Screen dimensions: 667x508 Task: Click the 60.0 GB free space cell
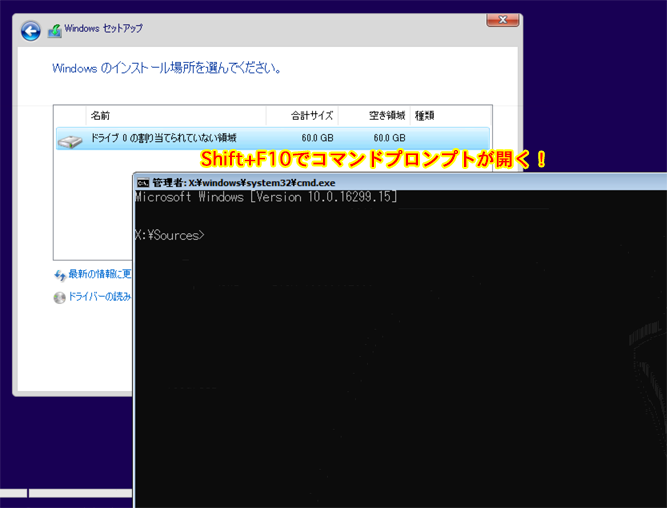pos(389,138)
